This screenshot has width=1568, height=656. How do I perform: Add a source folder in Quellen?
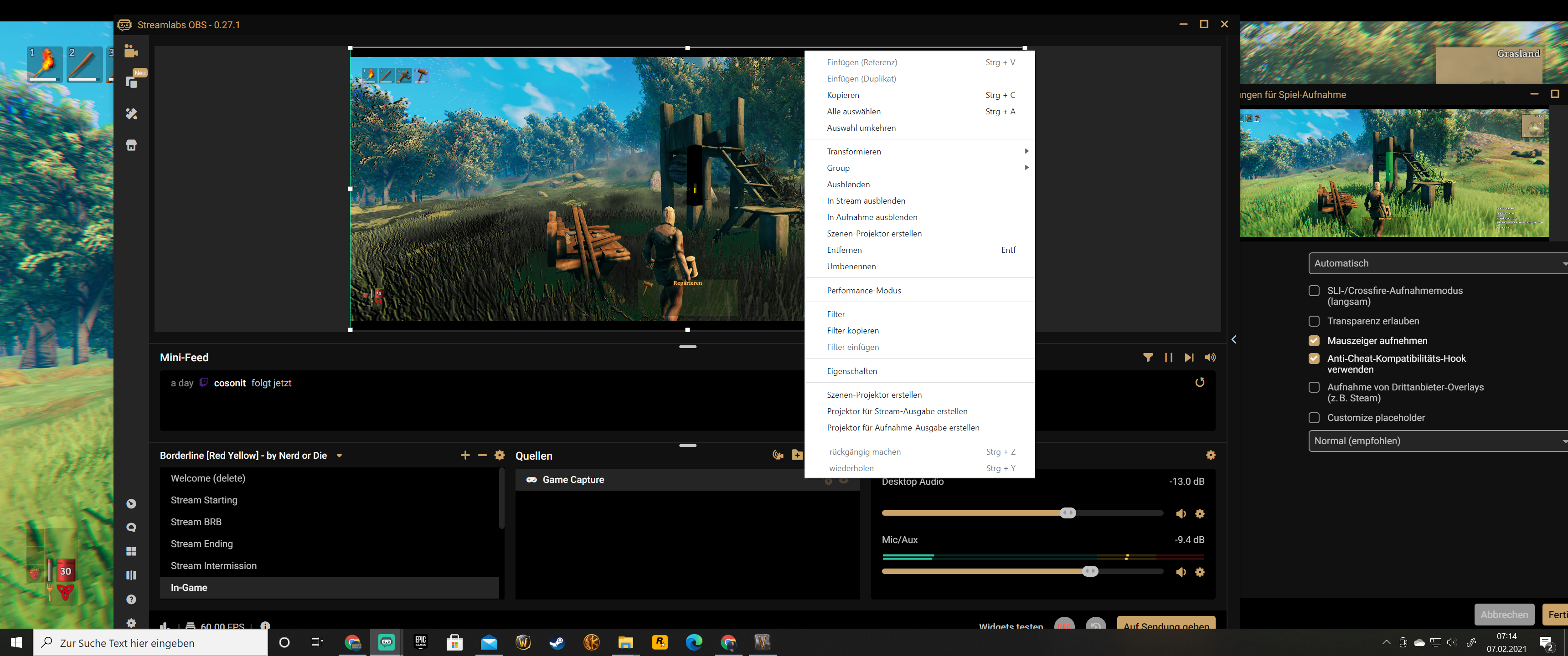[x=797, y=455]
